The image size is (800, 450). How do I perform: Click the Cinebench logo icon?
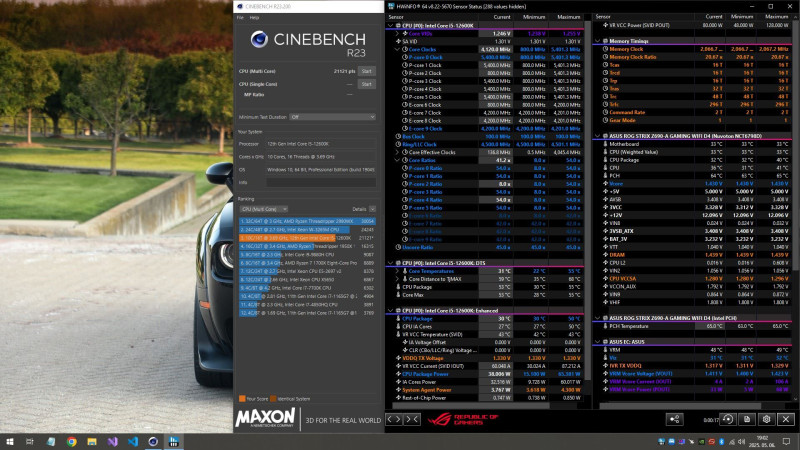259,39
